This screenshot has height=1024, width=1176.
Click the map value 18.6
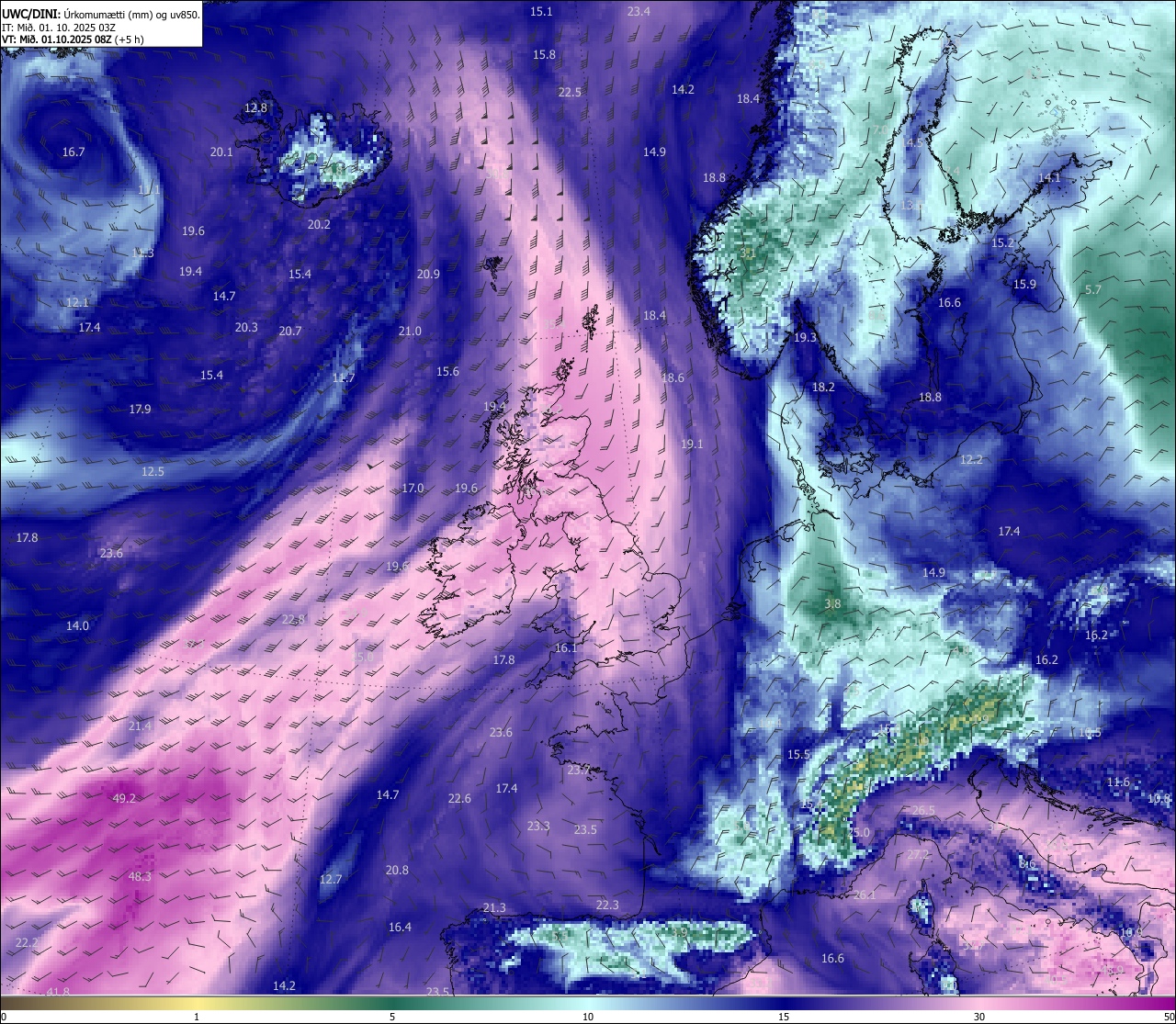point(673,377)
